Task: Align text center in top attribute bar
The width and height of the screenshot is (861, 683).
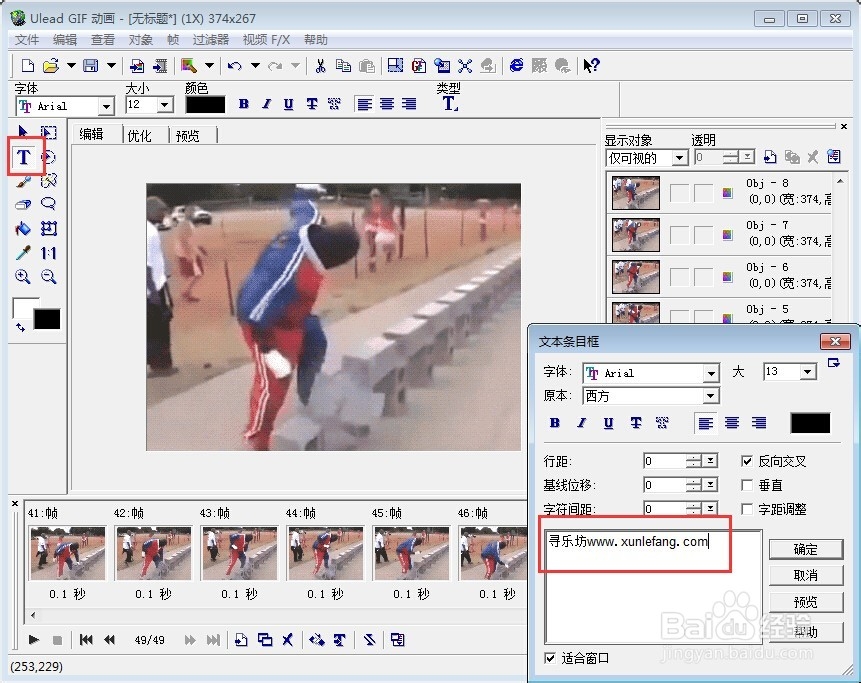Action: pyautogui.click(x=387, y=104)
